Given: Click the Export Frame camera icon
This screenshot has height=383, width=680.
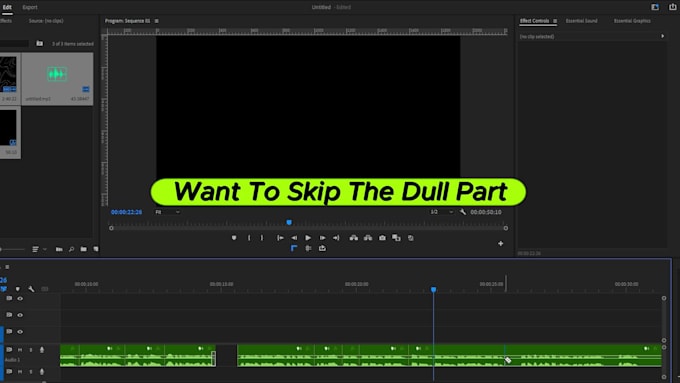Looking at the screenshot, I should (x=382, y=238).
